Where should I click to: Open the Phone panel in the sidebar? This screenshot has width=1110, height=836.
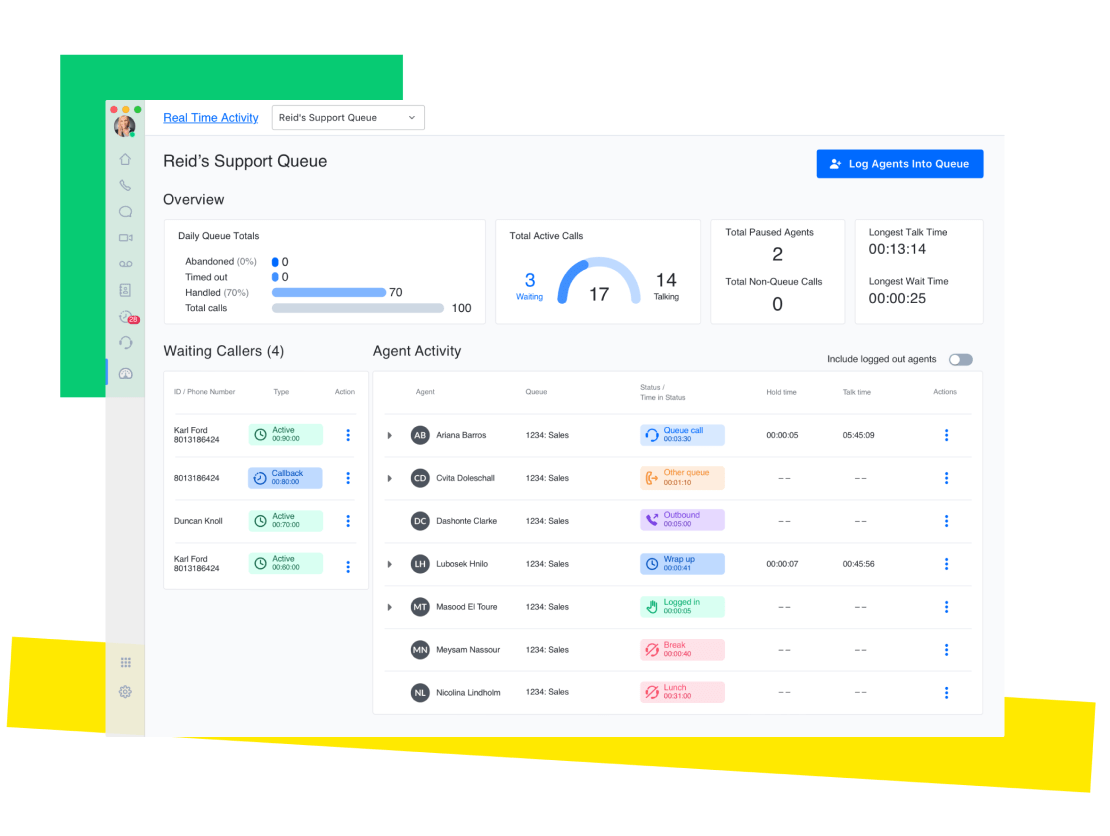125,185
